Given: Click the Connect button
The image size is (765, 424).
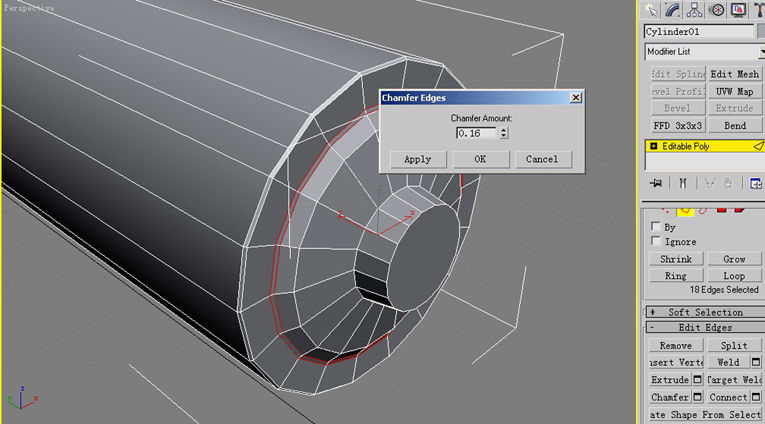Looking at the screenshot, I should tap(728, 397).
